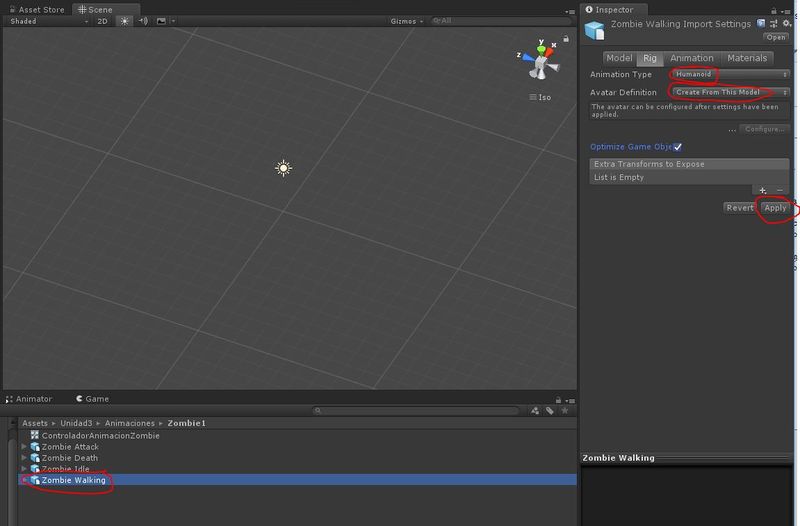Click the gizmo Z axis cone
Image resolution: width=800 pixels, height=526 pixels.
[527, 58]
